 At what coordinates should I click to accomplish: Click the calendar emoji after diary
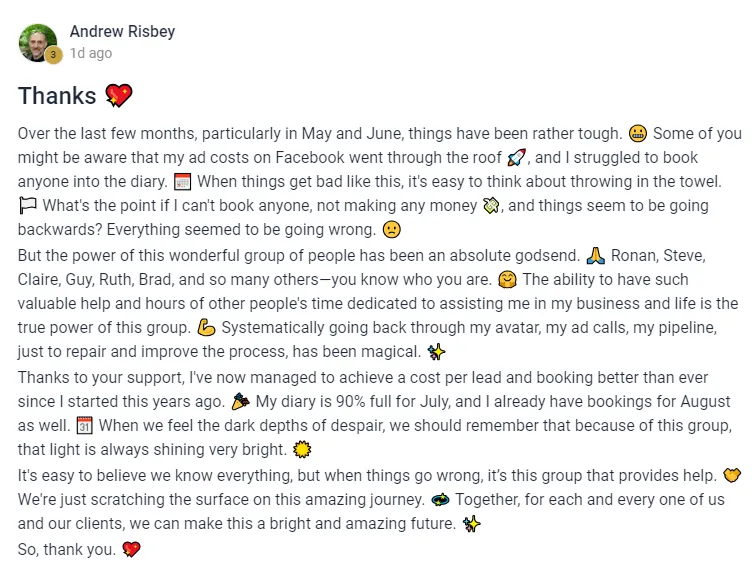182,182
